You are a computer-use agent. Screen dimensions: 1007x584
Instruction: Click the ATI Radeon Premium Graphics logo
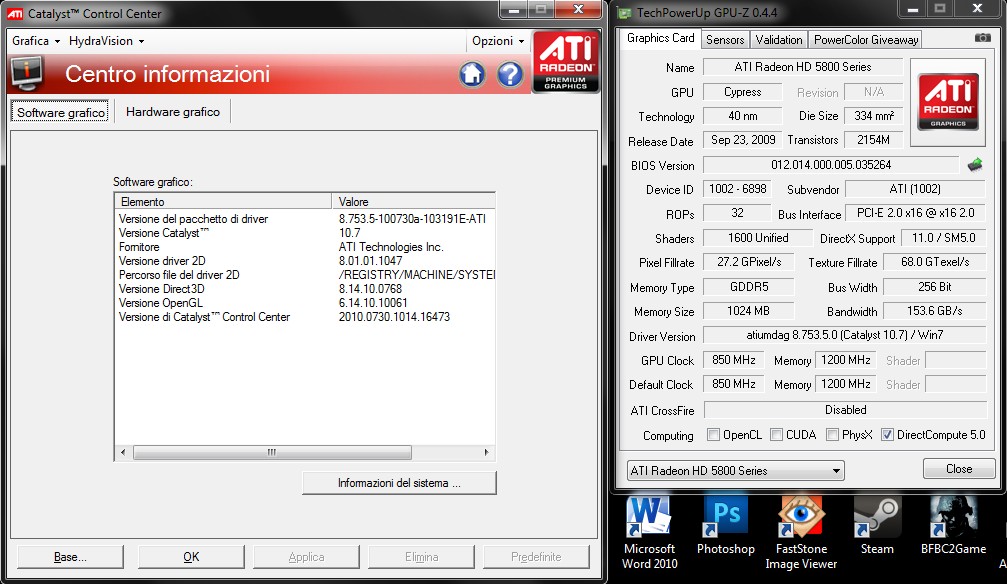[x=566, y=61]
